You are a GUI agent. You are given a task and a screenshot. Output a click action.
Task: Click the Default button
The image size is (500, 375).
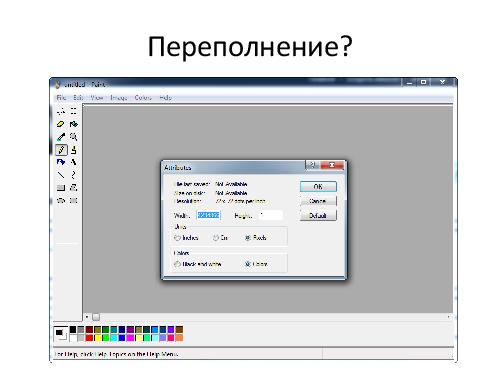(x=318, y=216)
